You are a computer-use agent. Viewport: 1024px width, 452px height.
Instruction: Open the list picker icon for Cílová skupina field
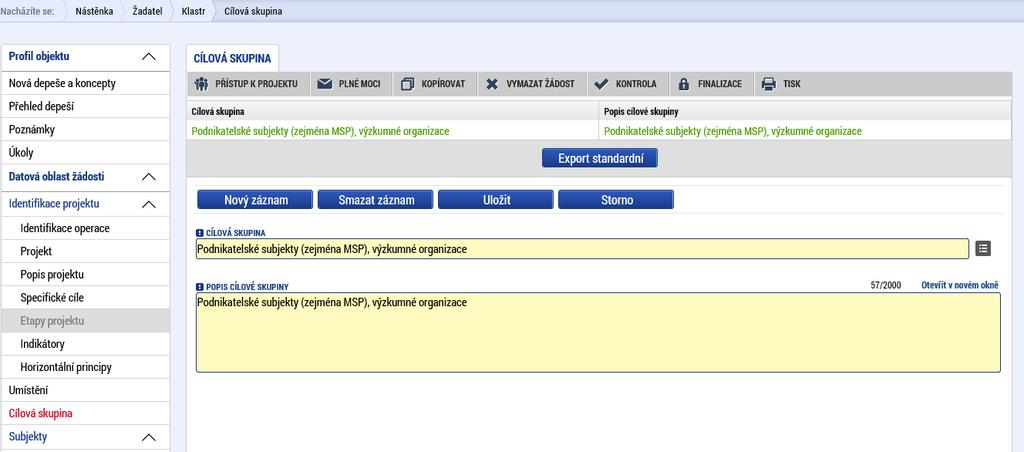click(x=983, y=248)
